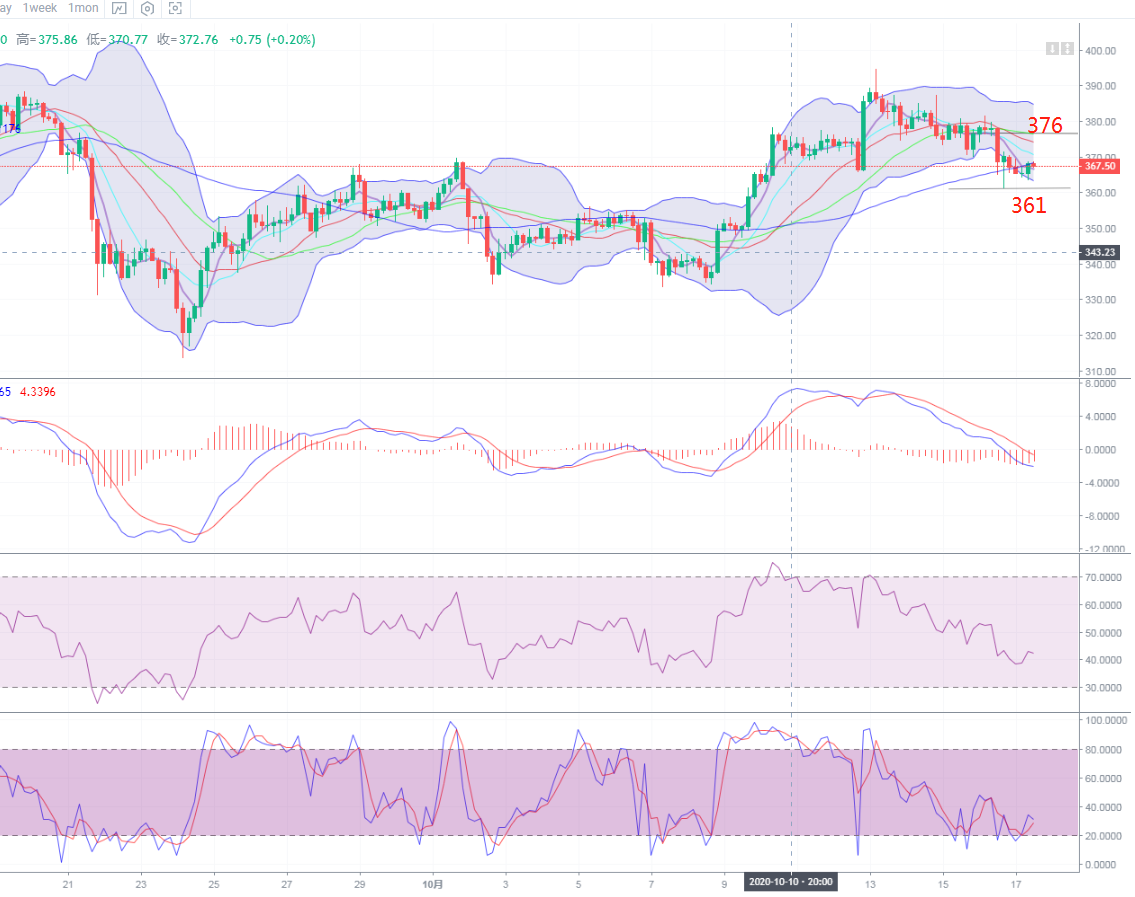Click the change value +0.75 (+0.20%)
The image size is (1135, 897).
(272, 40)
